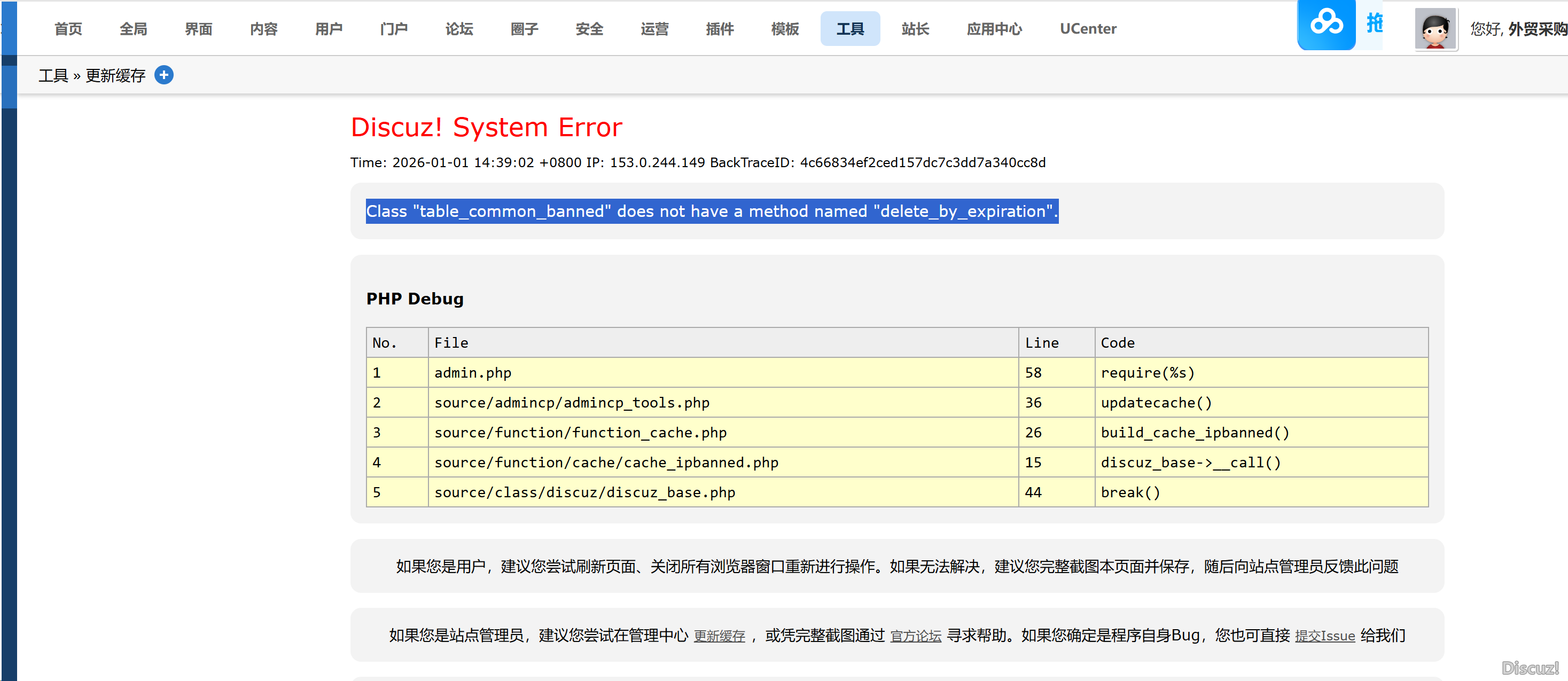The height and width of the screenshot is (681, 1568).
Task: Select the highlighted 工具 tab
Action: tap(850, 29)
